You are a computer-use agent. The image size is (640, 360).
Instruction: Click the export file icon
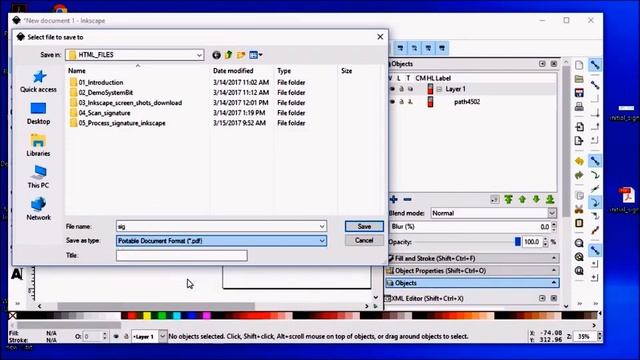tap(579, 141)
